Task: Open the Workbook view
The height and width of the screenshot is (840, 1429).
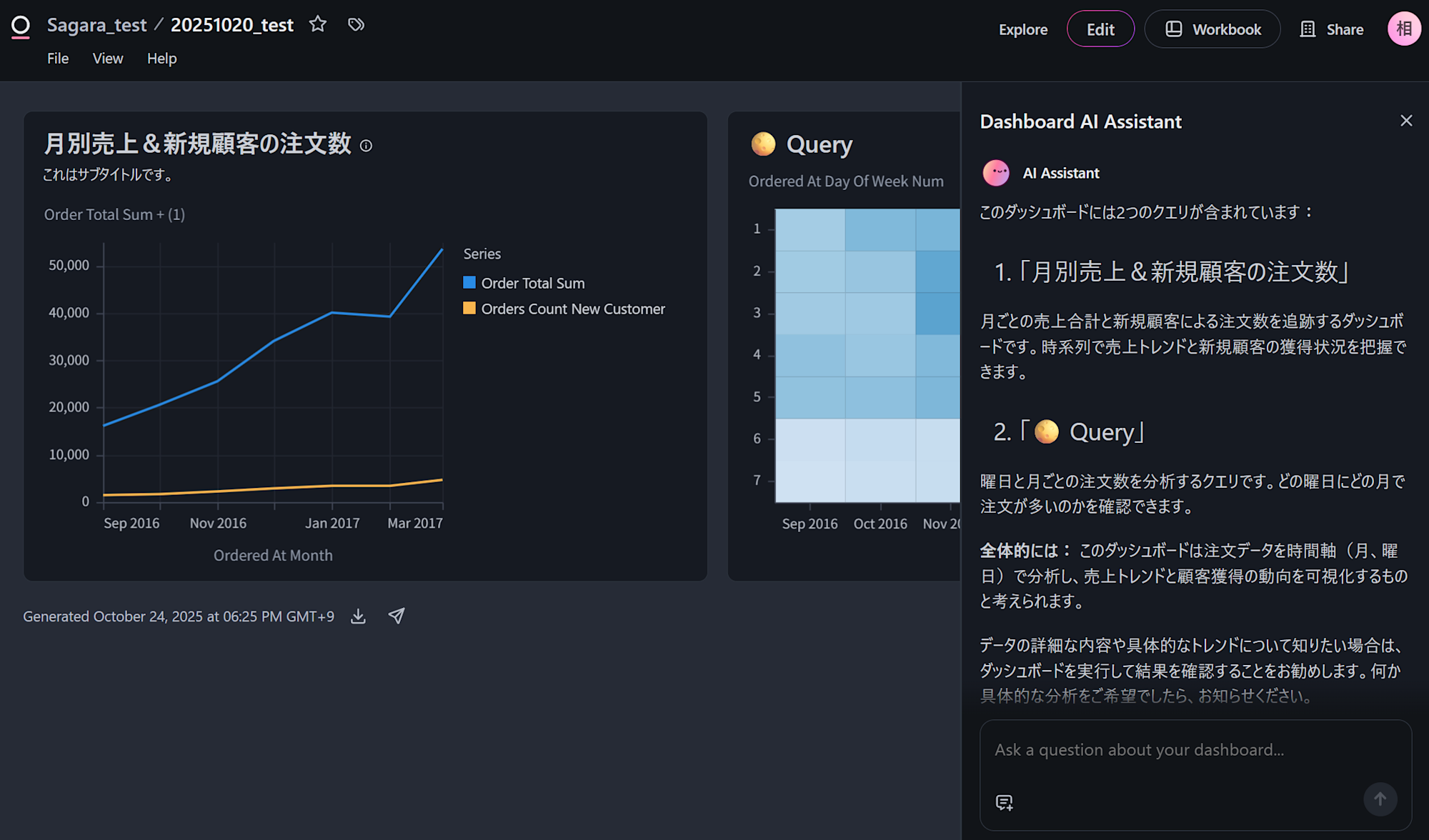Action: [x=1213, y=29]
